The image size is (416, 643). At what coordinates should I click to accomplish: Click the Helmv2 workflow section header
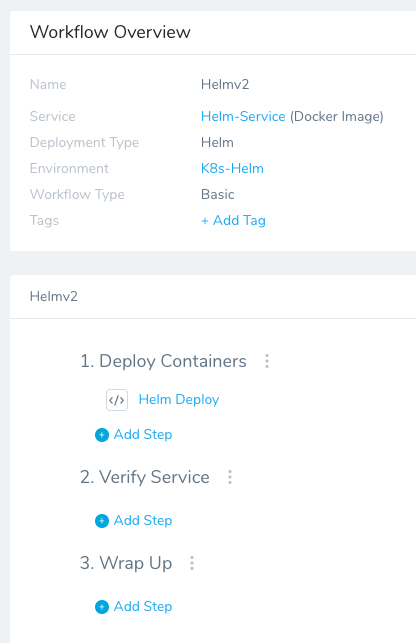[54, 296]
